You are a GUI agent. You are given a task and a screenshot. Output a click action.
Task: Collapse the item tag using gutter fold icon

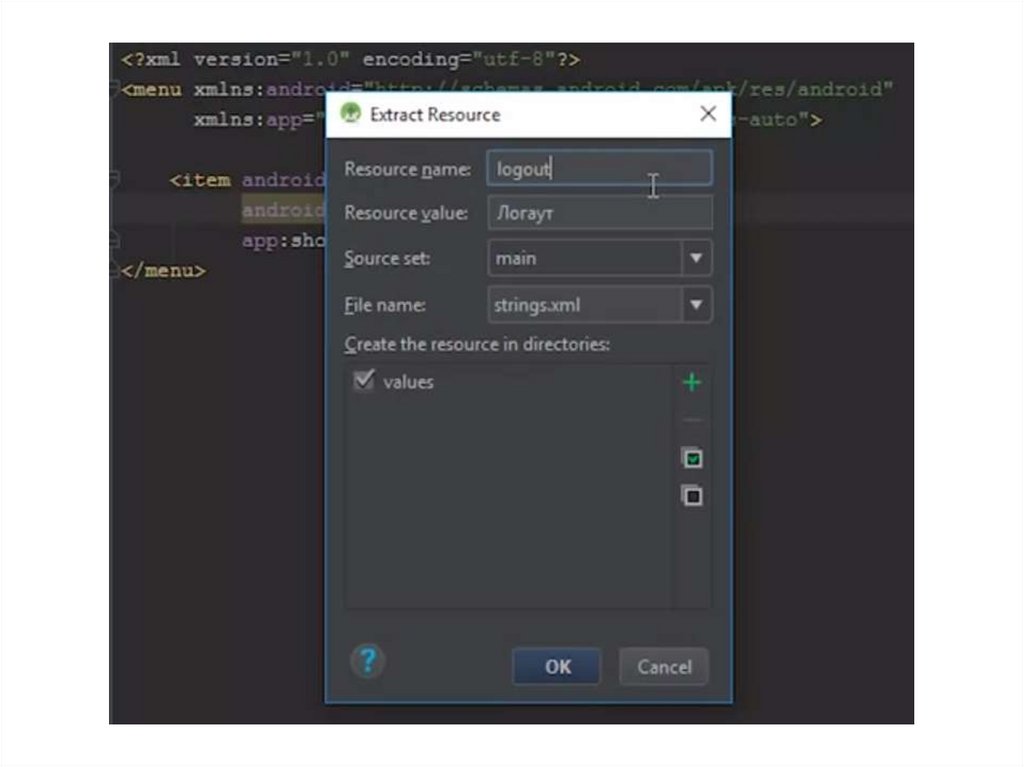click(114, 180)
